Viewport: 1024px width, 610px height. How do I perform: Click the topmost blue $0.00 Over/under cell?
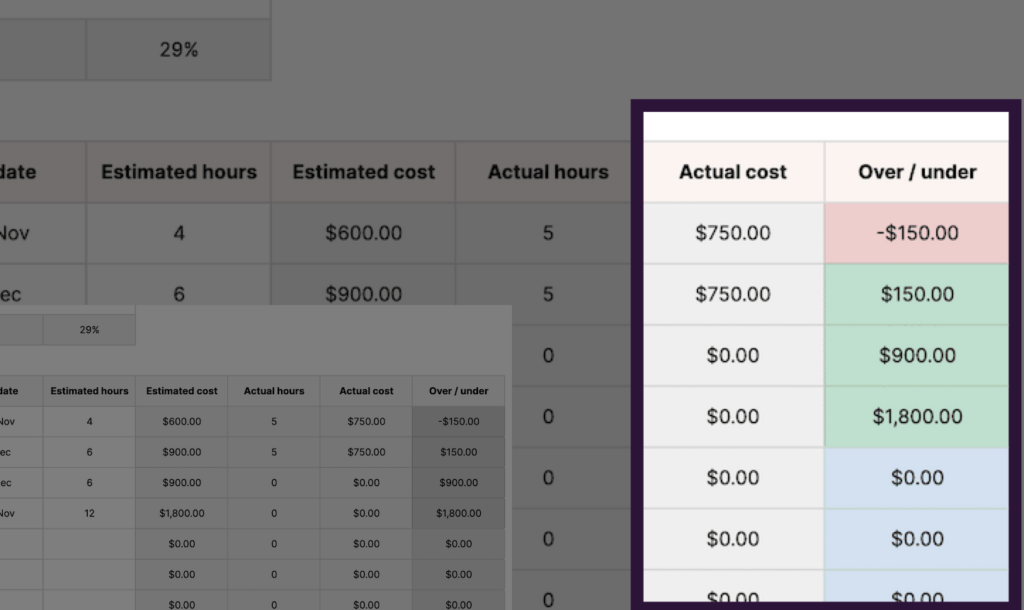[x=916, y=478]
